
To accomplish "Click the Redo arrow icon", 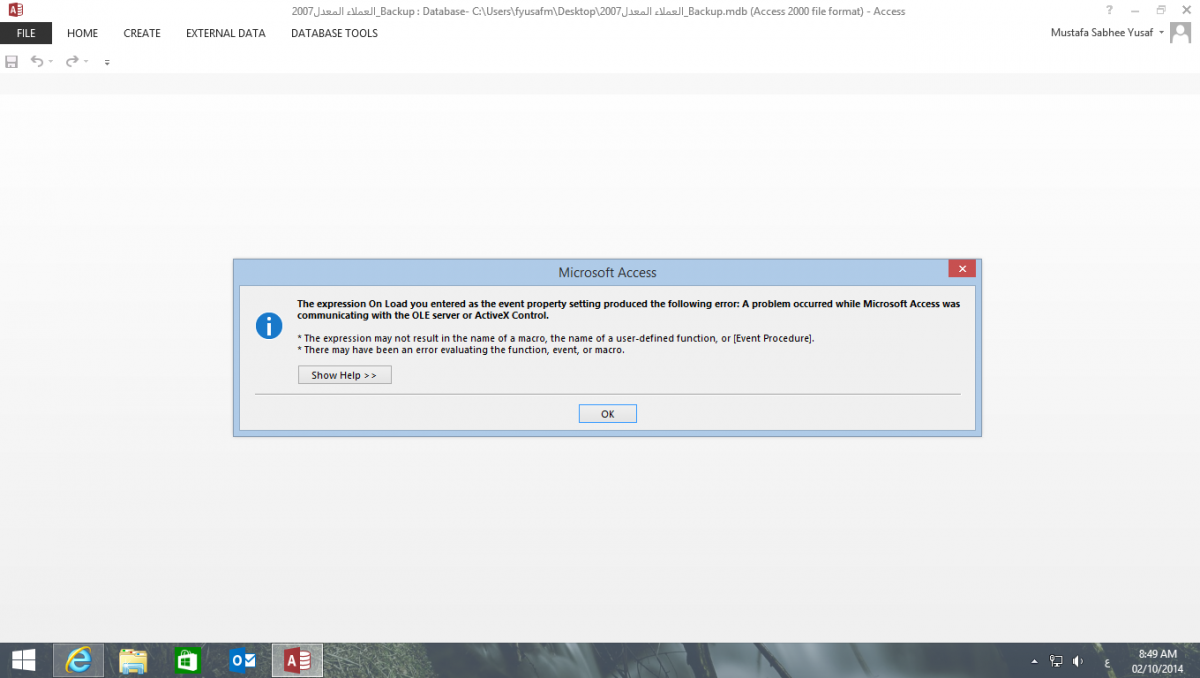I will (x=72, y=61).
